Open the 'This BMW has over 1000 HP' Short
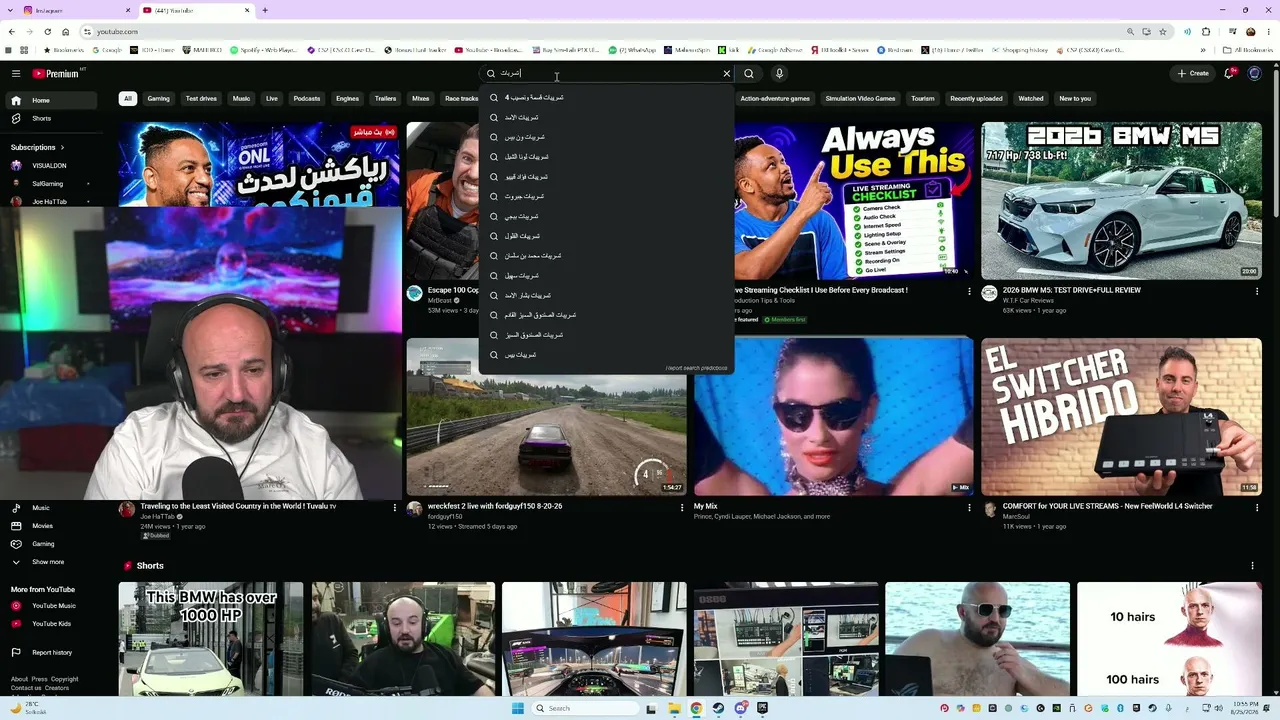 [x=211, y=639]
